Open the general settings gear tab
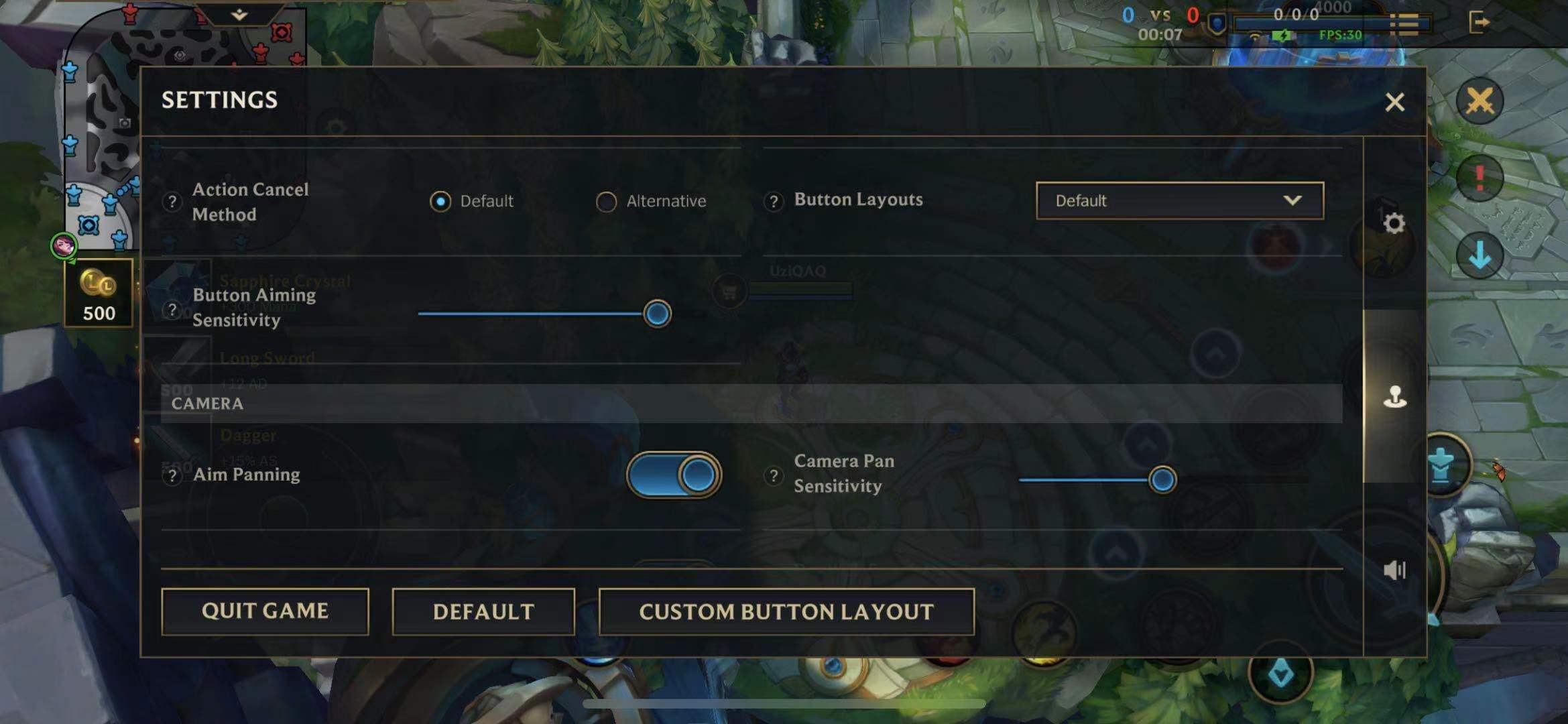1568x724 pixels. point(1394,223)
